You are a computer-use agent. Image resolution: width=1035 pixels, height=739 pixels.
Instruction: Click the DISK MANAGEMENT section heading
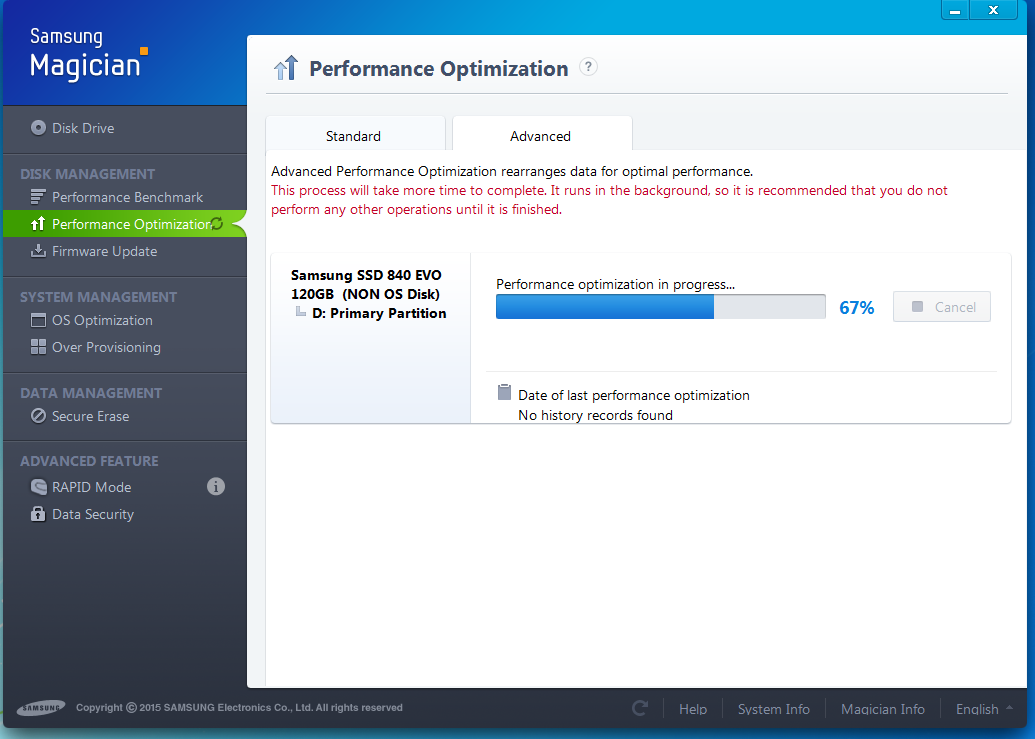[87, 174]
